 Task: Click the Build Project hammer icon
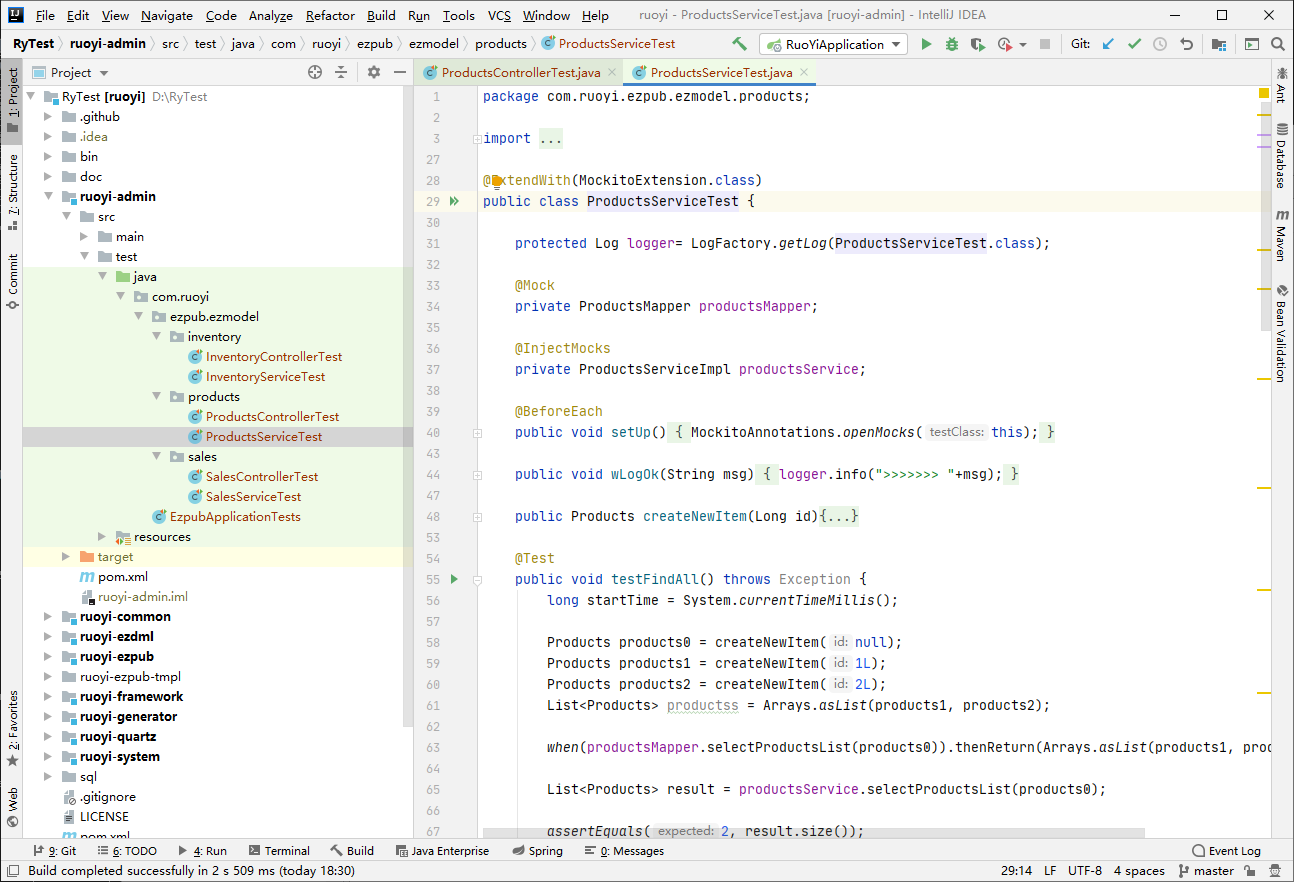739,44
